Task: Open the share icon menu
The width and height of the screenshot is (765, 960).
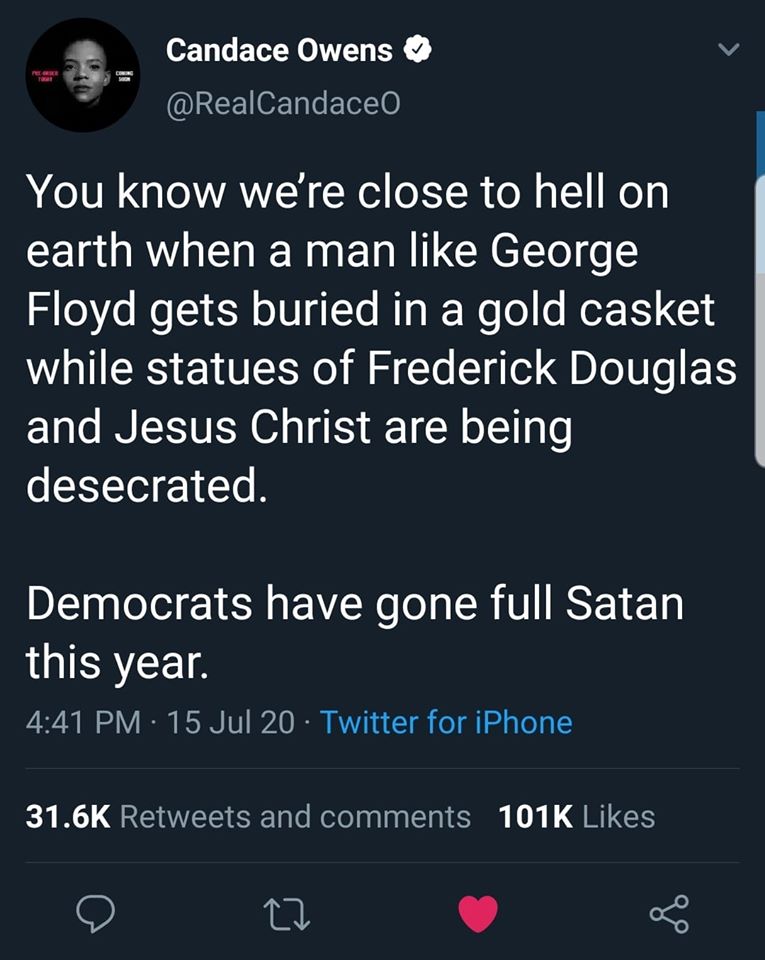Action: point(668,911)
